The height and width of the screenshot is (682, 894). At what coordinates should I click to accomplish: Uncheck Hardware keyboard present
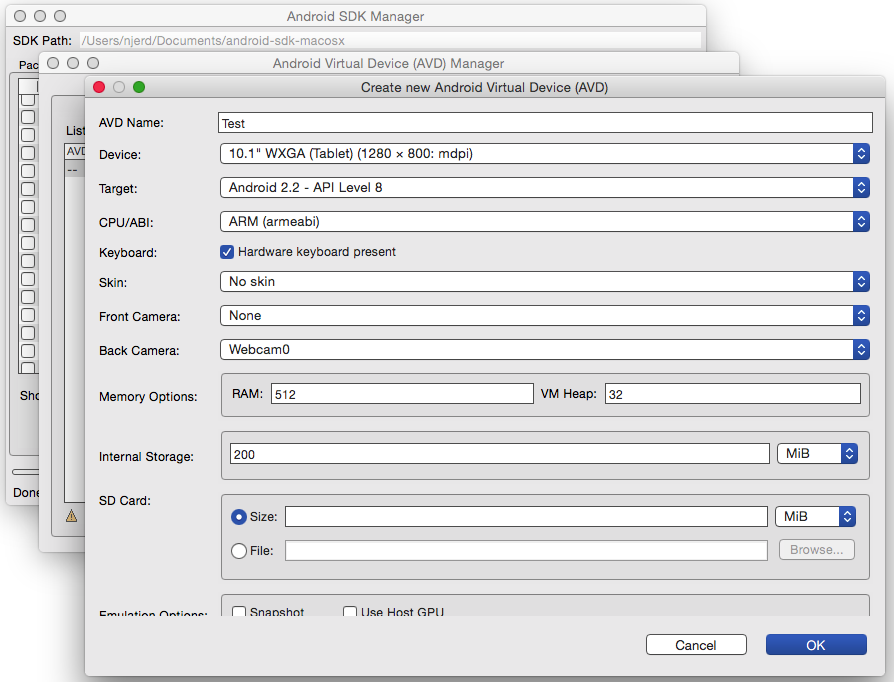[x=227, y=252]
